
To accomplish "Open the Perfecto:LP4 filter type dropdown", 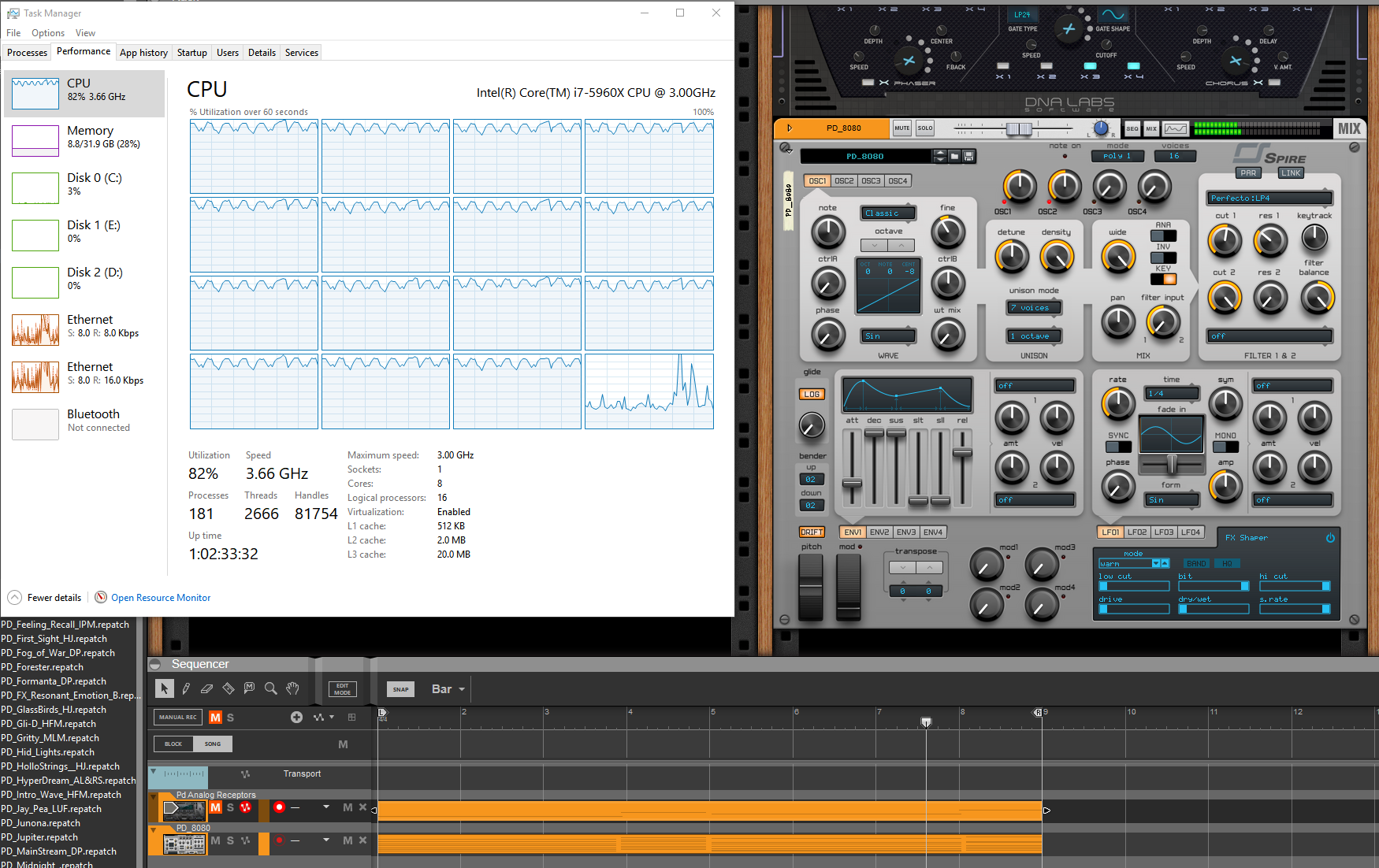I will coord(1269,198).
